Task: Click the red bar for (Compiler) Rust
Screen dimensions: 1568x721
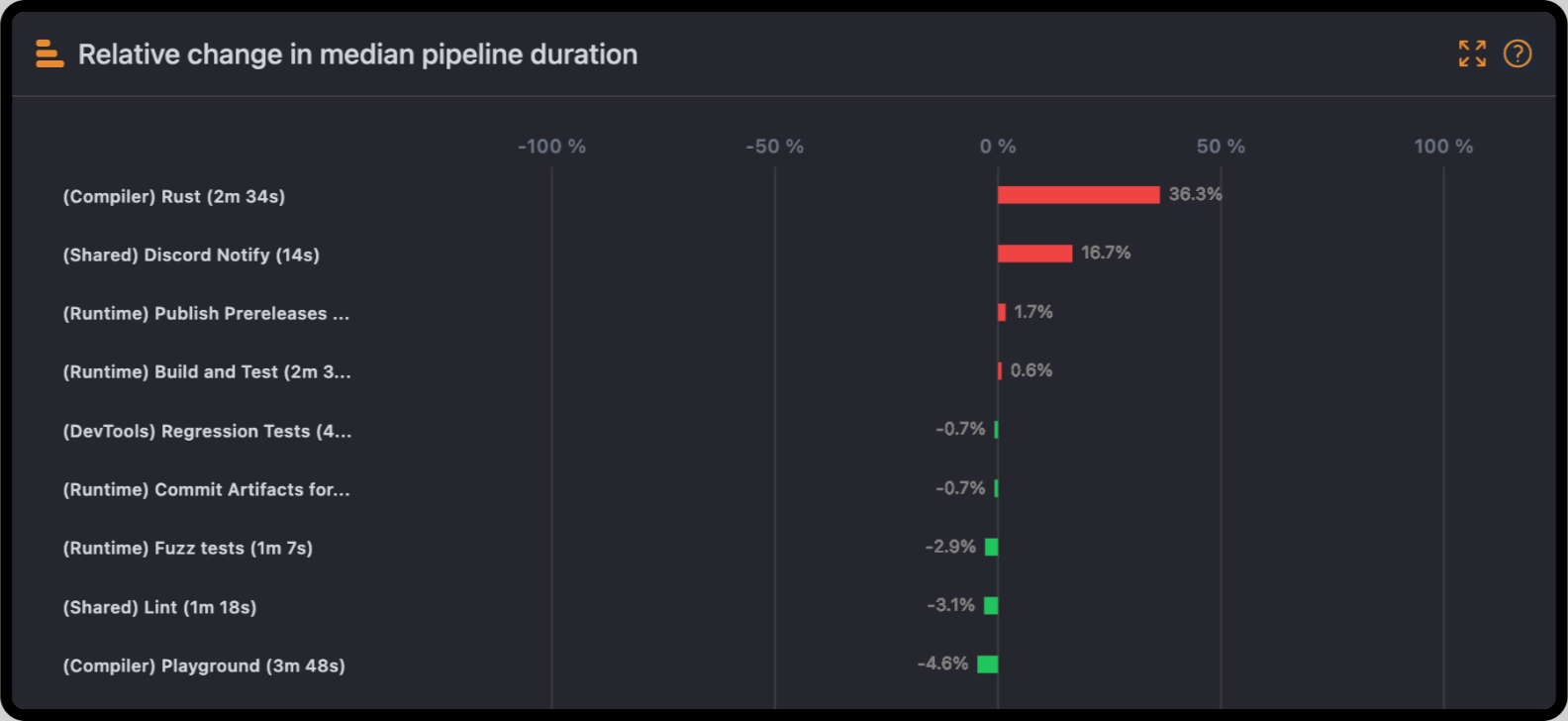Action: [1078, 195]
